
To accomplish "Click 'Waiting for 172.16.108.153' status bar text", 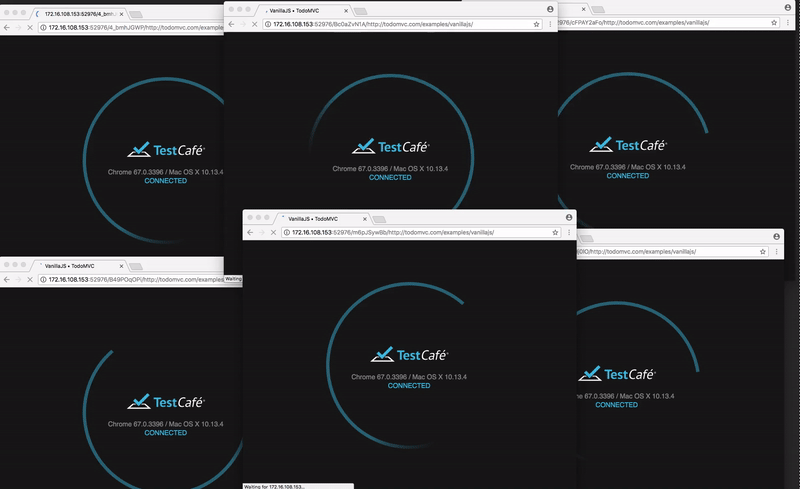I will (274, 486).
